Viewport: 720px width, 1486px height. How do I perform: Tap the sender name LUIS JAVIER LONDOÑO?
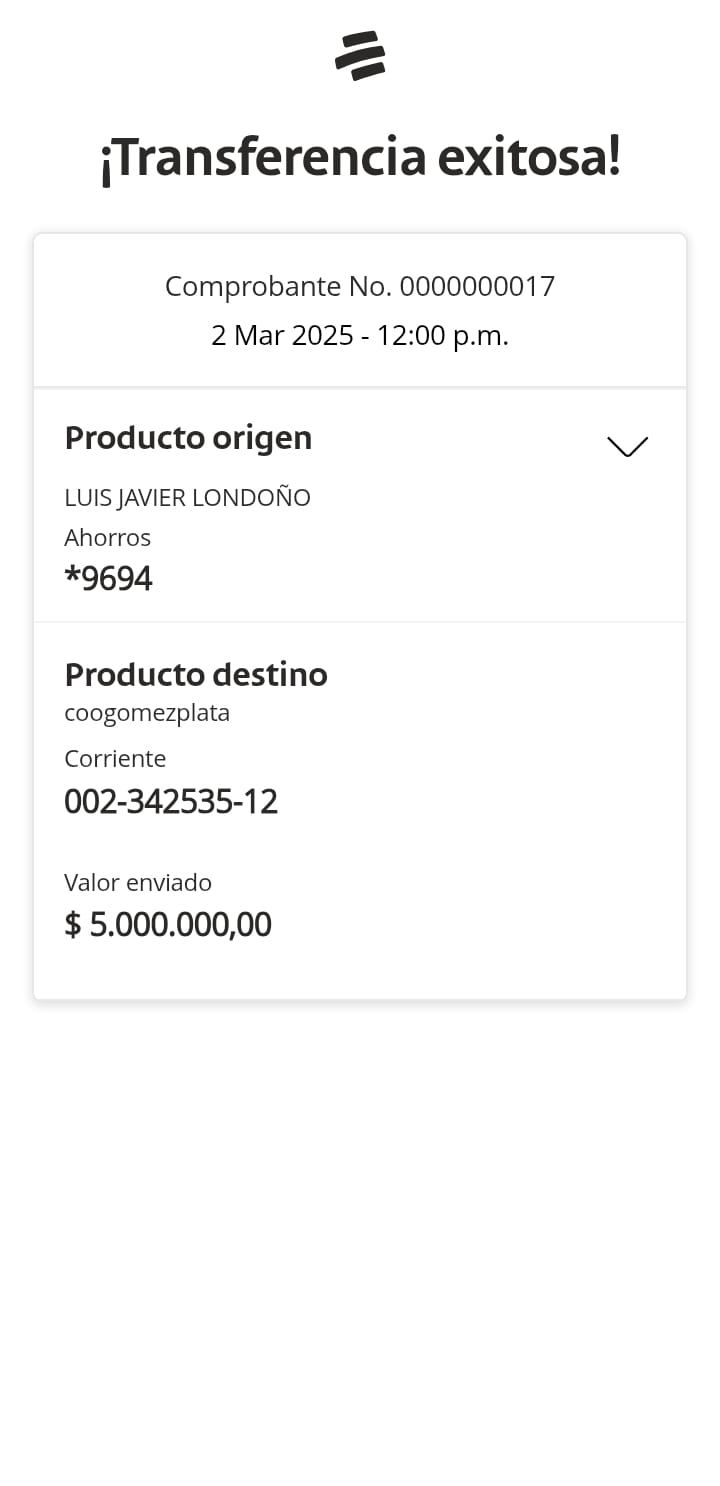coord(187,497)
